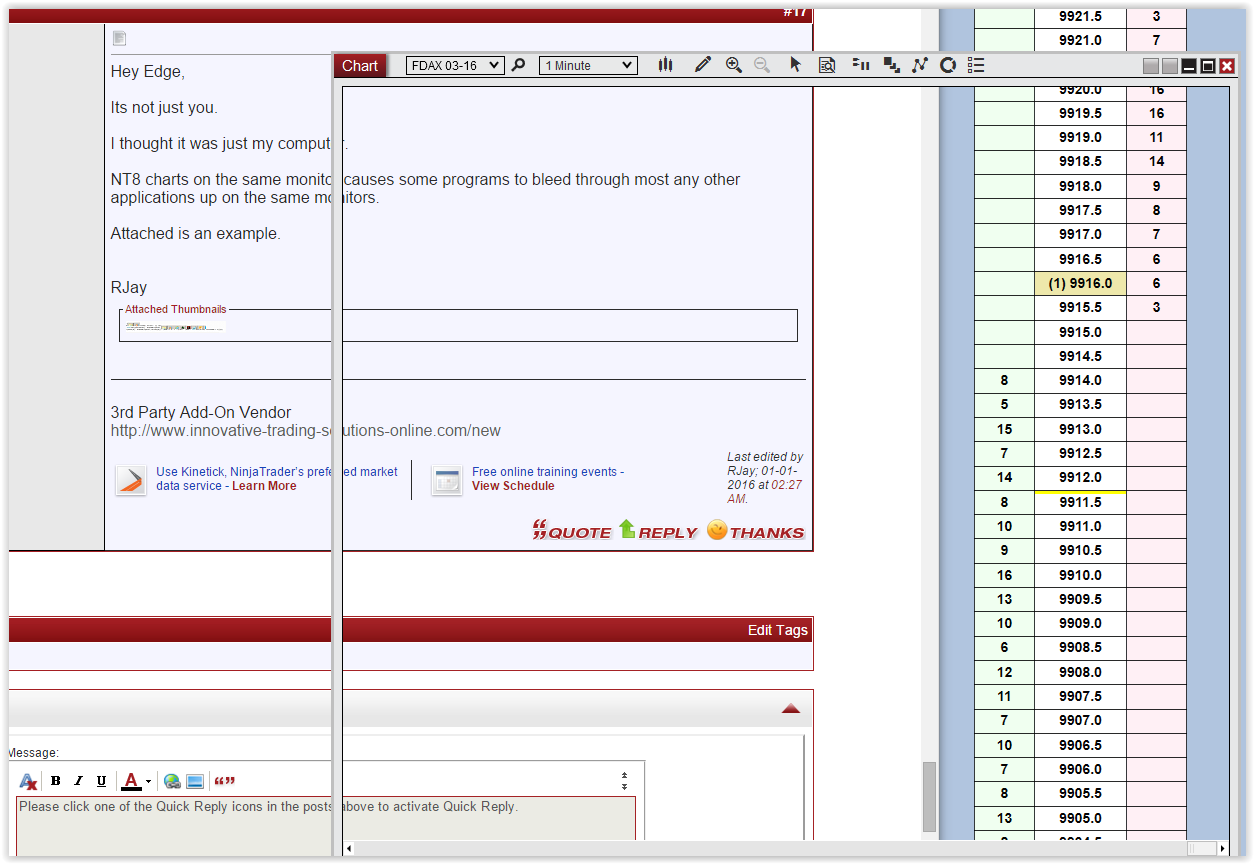Toggle italic in message editor

pyautogui.click(x=78, y=781)
